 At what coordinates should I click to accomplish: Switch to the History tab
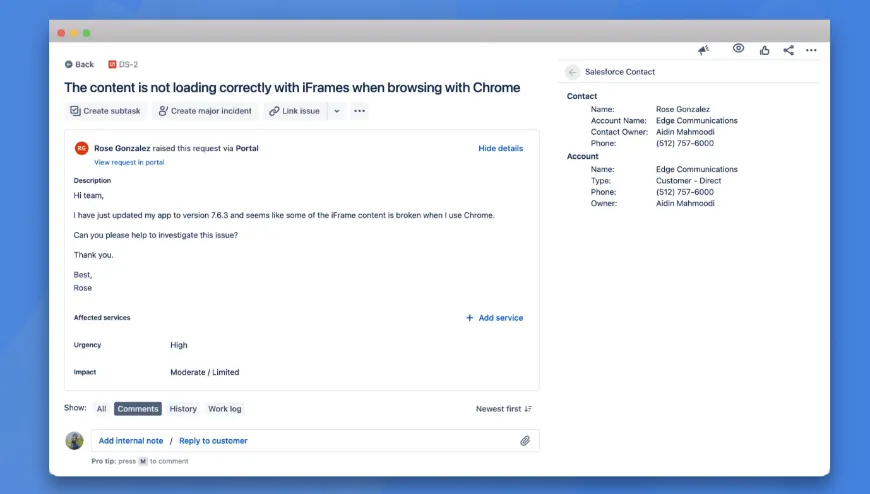(x=183, y=409)
